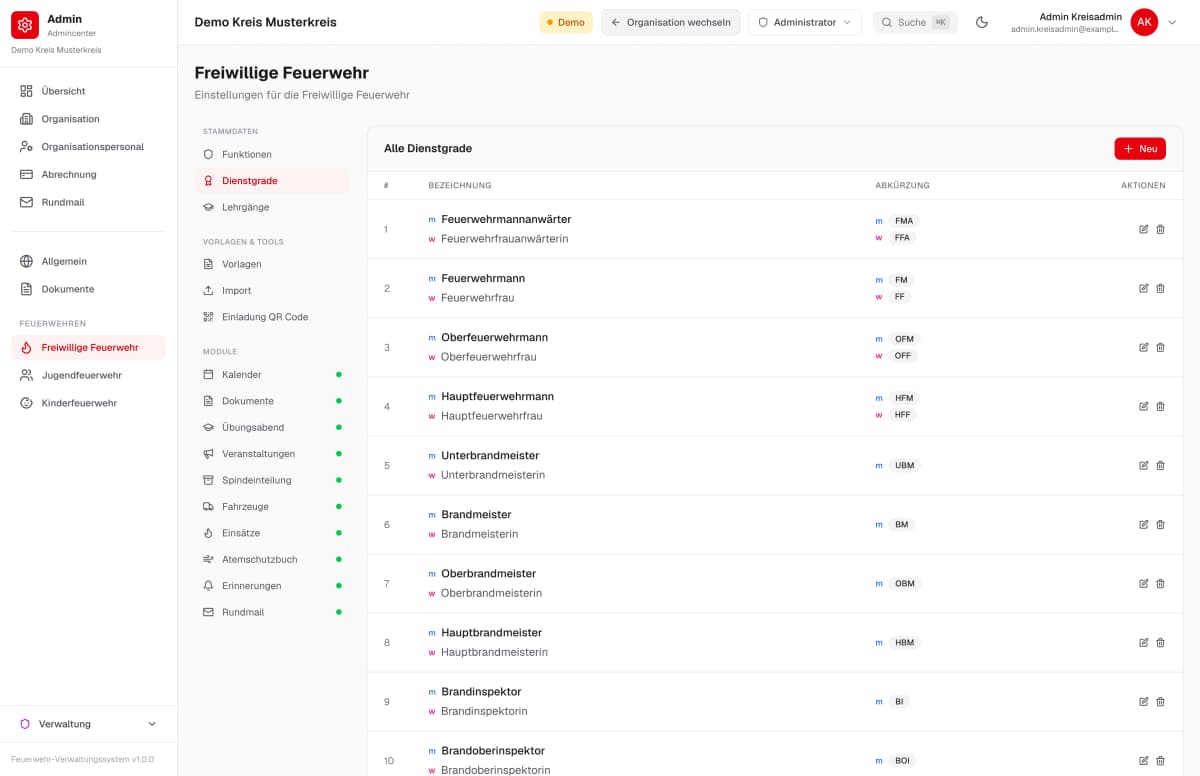
Task: Edit the Feuerwehrmannanwärter rank
Action: (1144, 229)
